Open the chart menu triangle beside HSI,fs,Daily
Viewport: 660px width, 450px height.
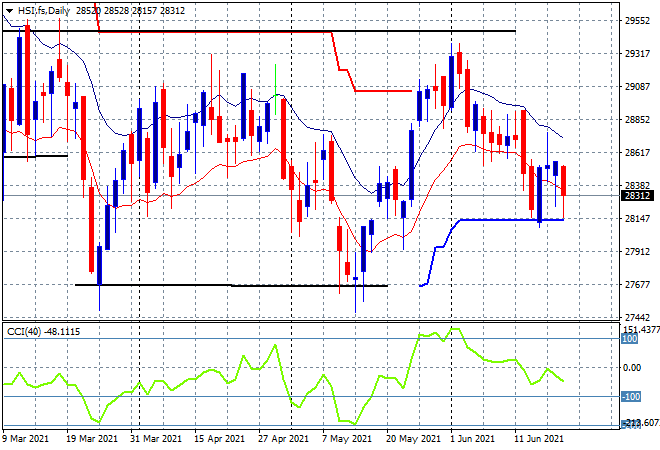9,11
